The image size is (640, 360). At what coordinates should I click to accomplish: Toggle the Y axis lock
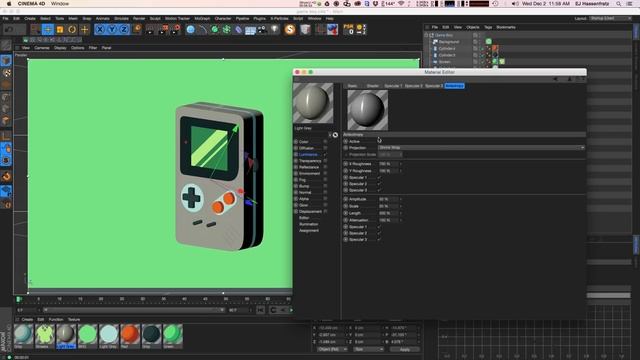112,29
